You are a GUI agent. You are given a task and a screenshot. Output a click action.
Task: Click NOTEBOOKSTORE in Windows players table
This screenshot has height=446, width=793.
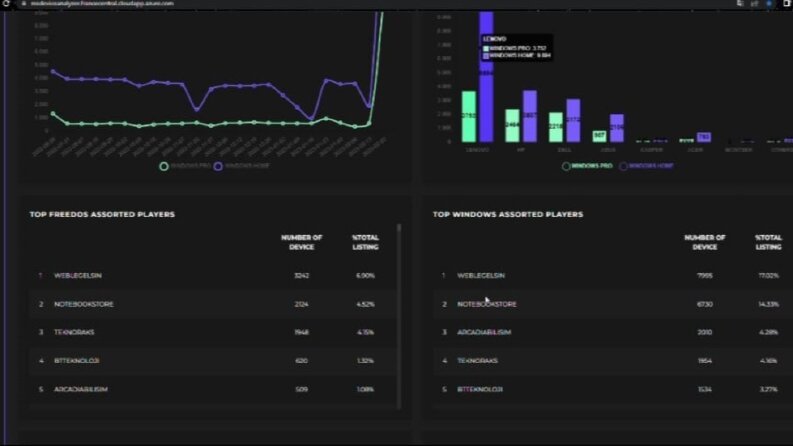487,304
